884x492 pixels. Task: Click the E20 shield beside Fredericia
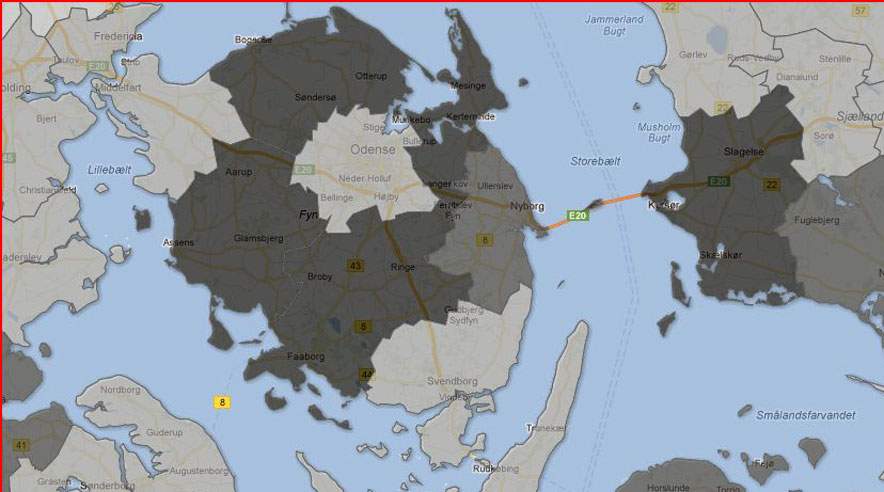[96, 66]
